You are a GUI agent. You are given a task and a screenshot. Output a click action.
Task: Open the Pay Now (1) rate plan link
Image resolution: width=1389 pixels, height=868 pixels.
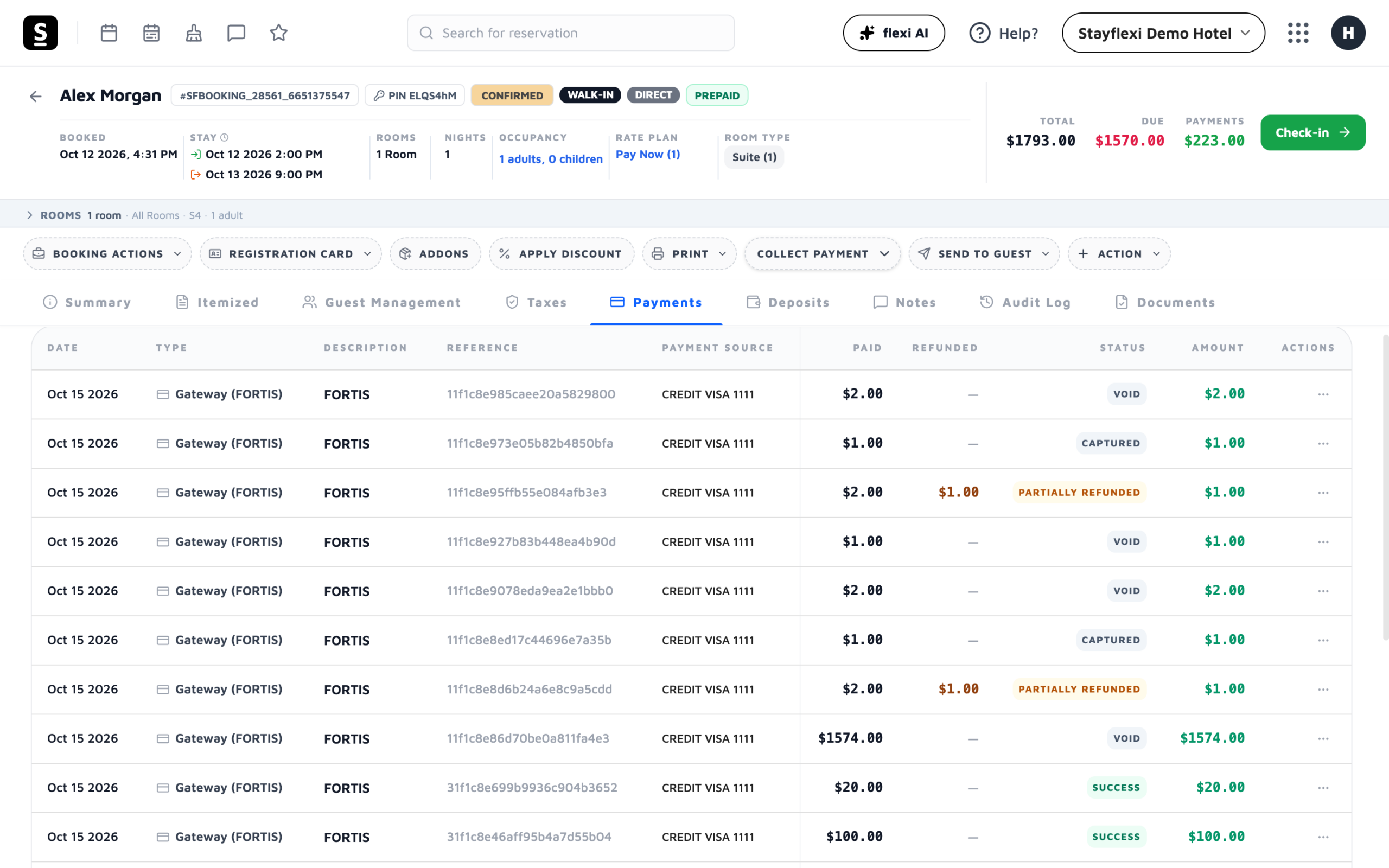648,155
